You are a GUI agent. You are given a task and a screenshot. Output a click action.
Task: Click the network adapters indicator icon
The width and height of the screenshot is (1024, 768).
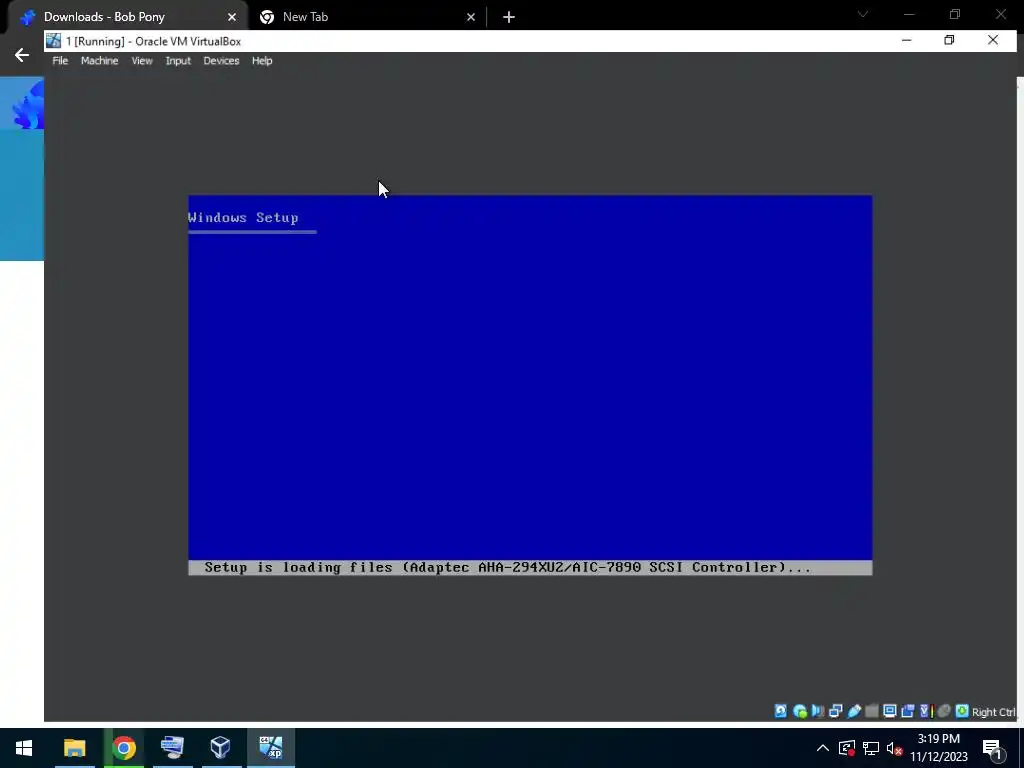click(835, 711)
